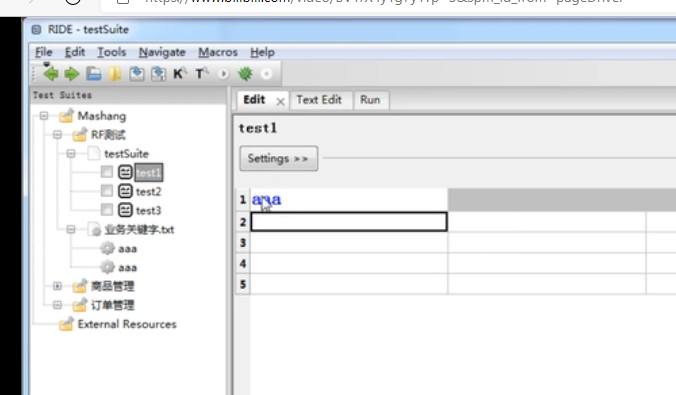676x395 pixels.
Task: Tick the test2 checkbox
Action: click(106, 191)
